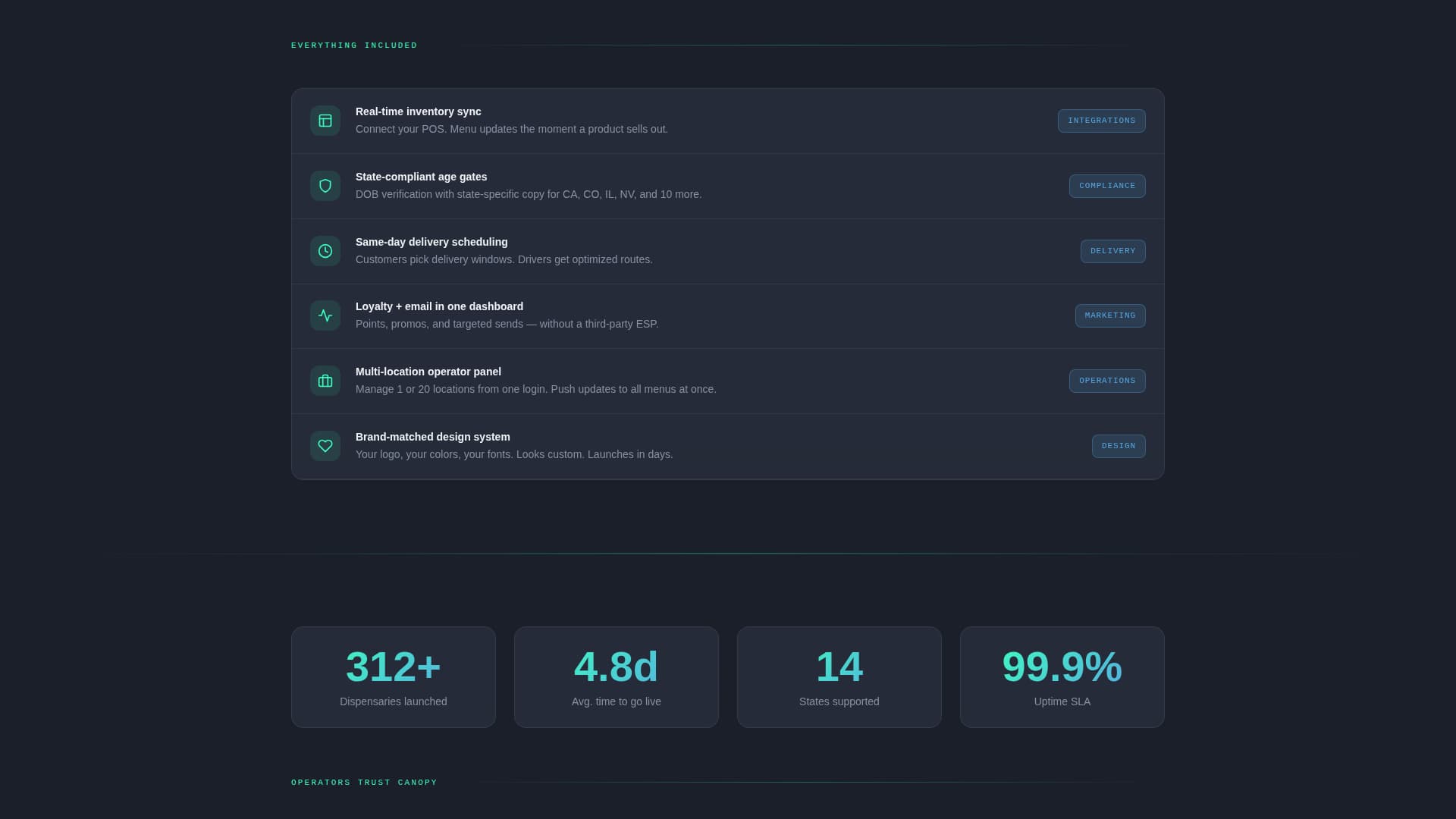Click the DESIGN badge
This screenshot has height=819, width=1456.
click(1119, 446)
